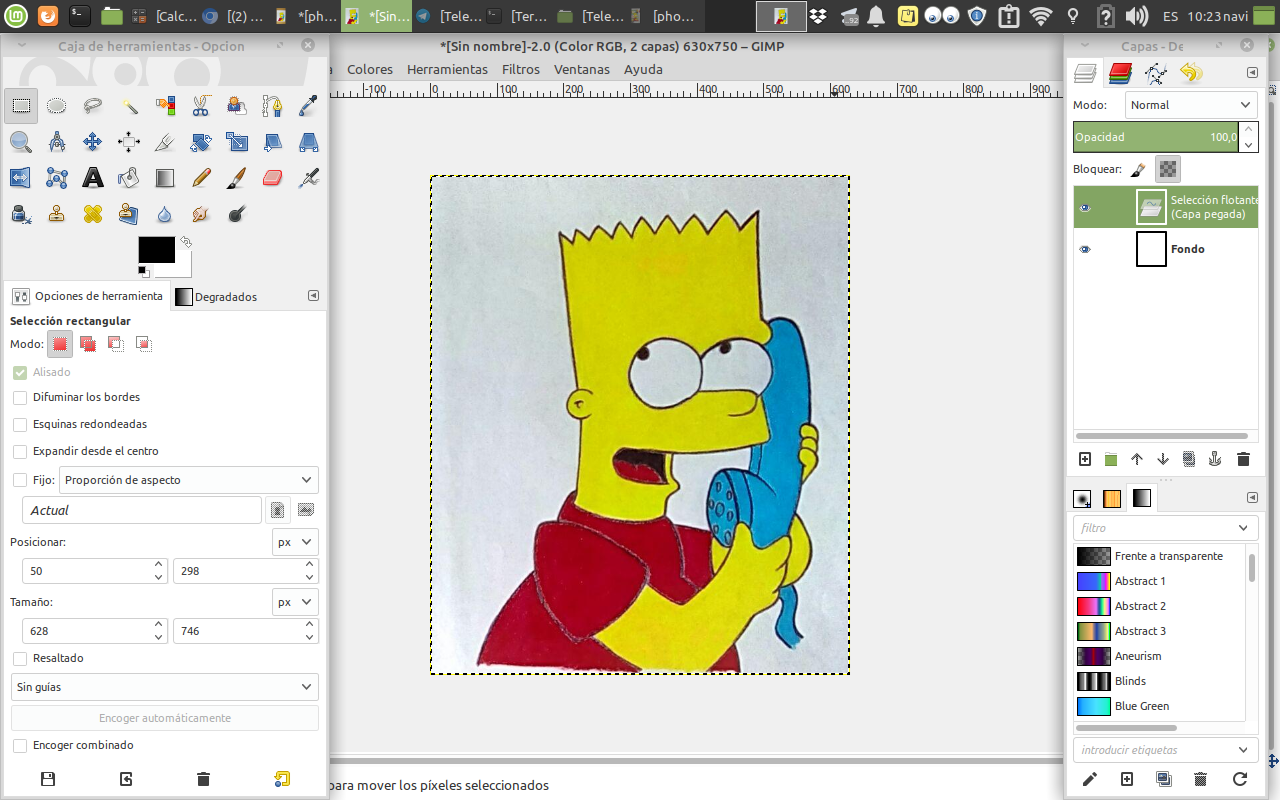Pick the Move tool
This screenshot has height=800, width=1280.
point(93,141)
